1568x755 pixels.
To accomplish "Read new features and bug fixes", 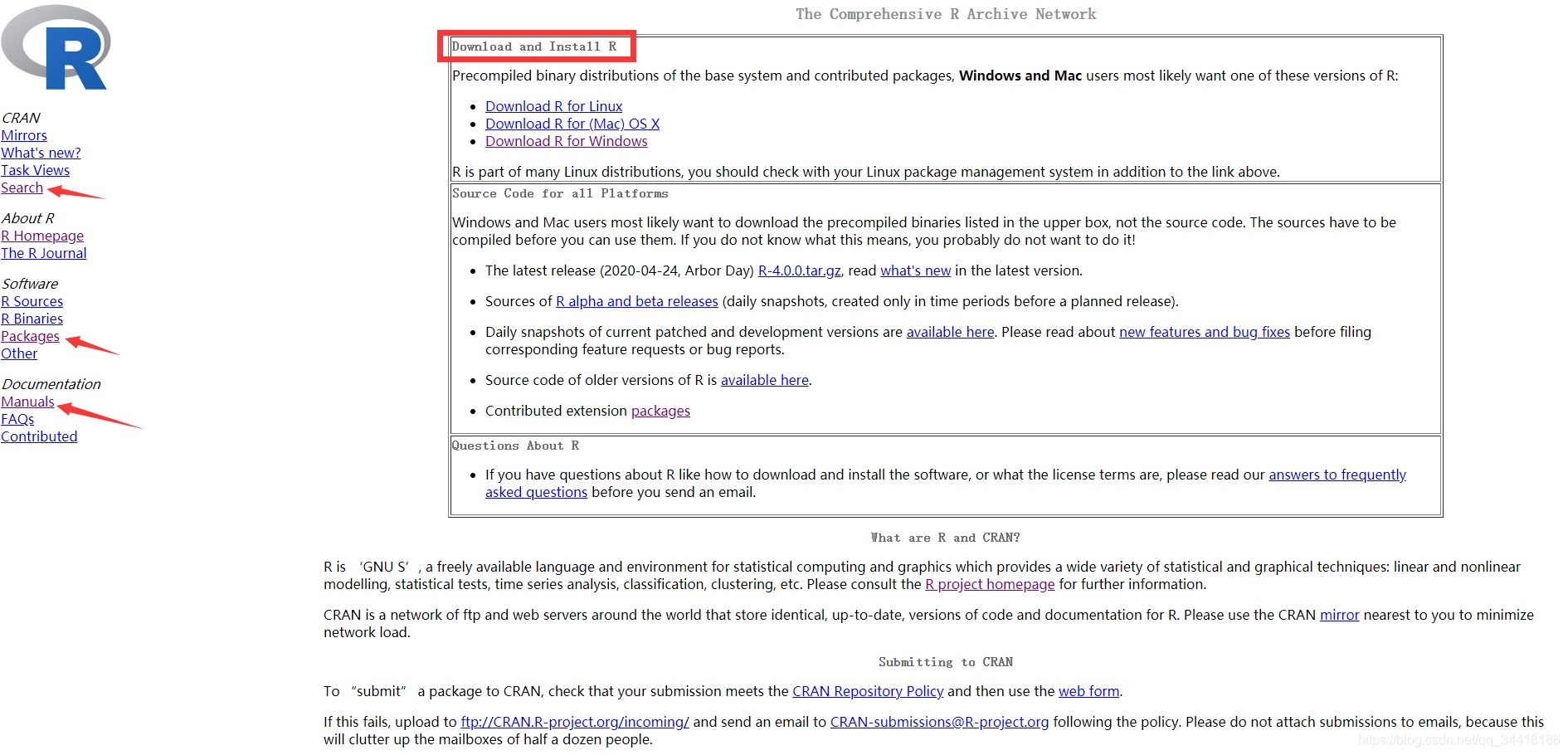I will [x=1205, y=332].
